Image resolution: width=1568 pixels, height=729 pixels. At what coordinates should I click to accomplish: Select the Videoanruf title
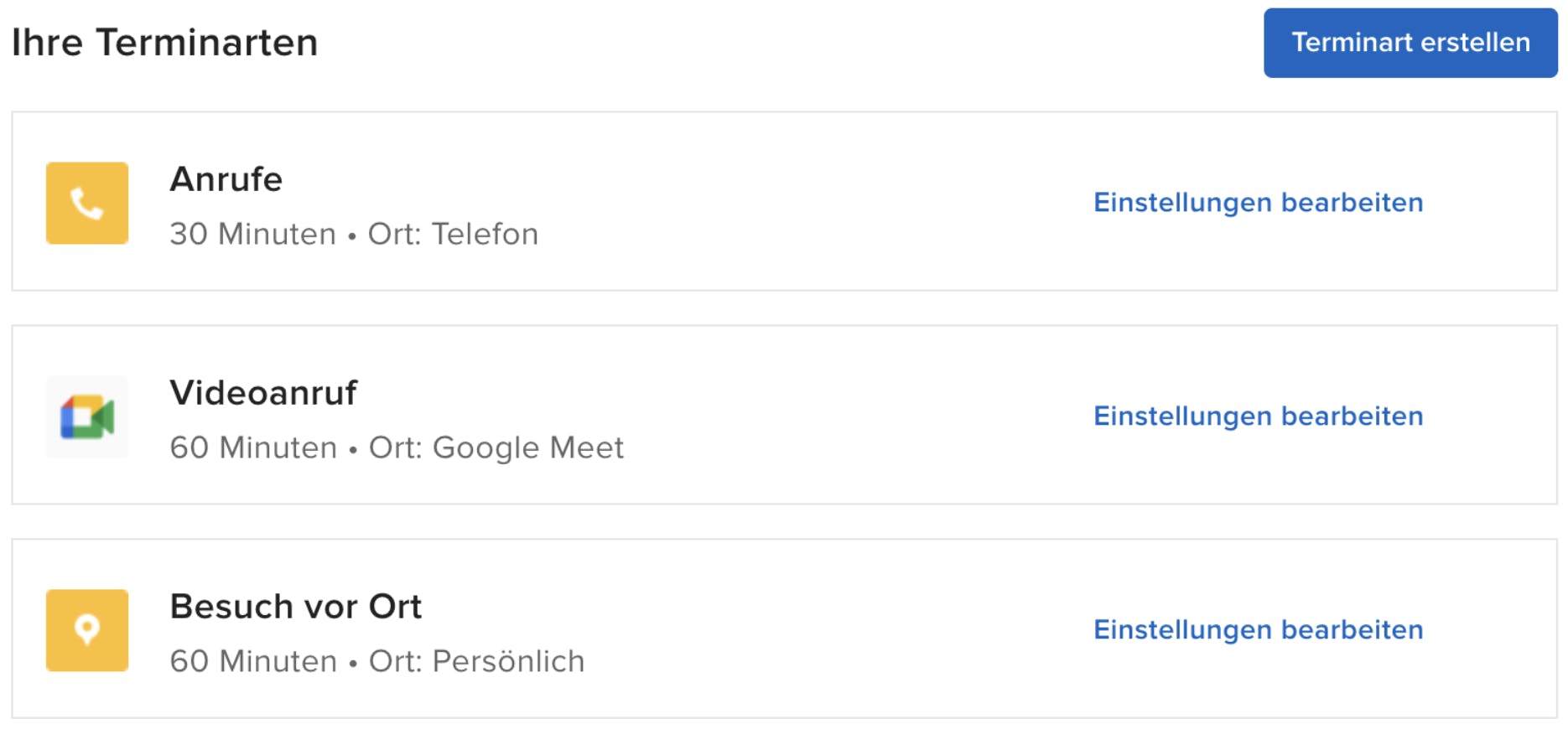click(x=263, y=393)
